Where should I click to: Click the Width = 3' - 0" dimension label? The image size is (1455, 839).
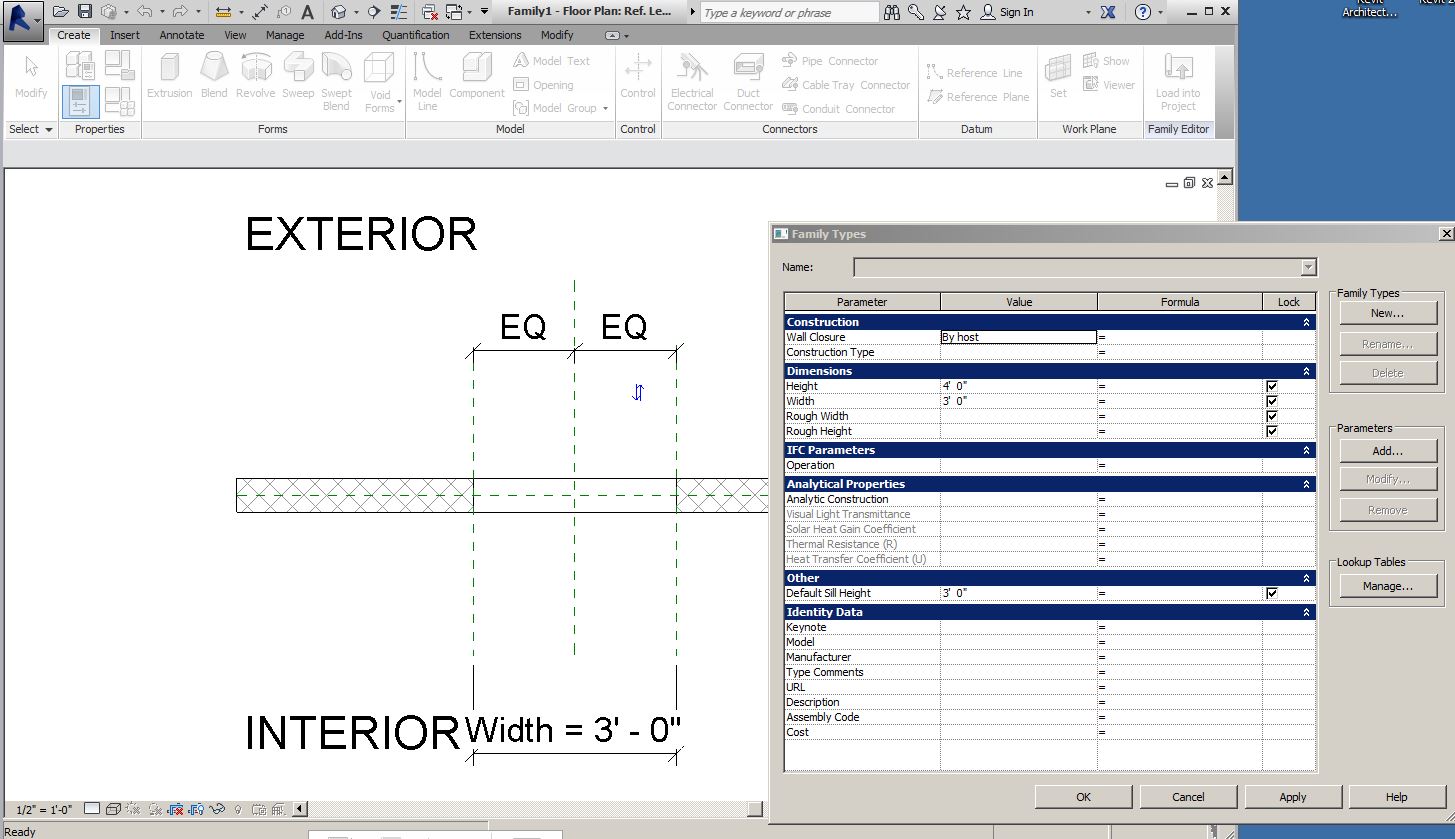tap(574, 730)
